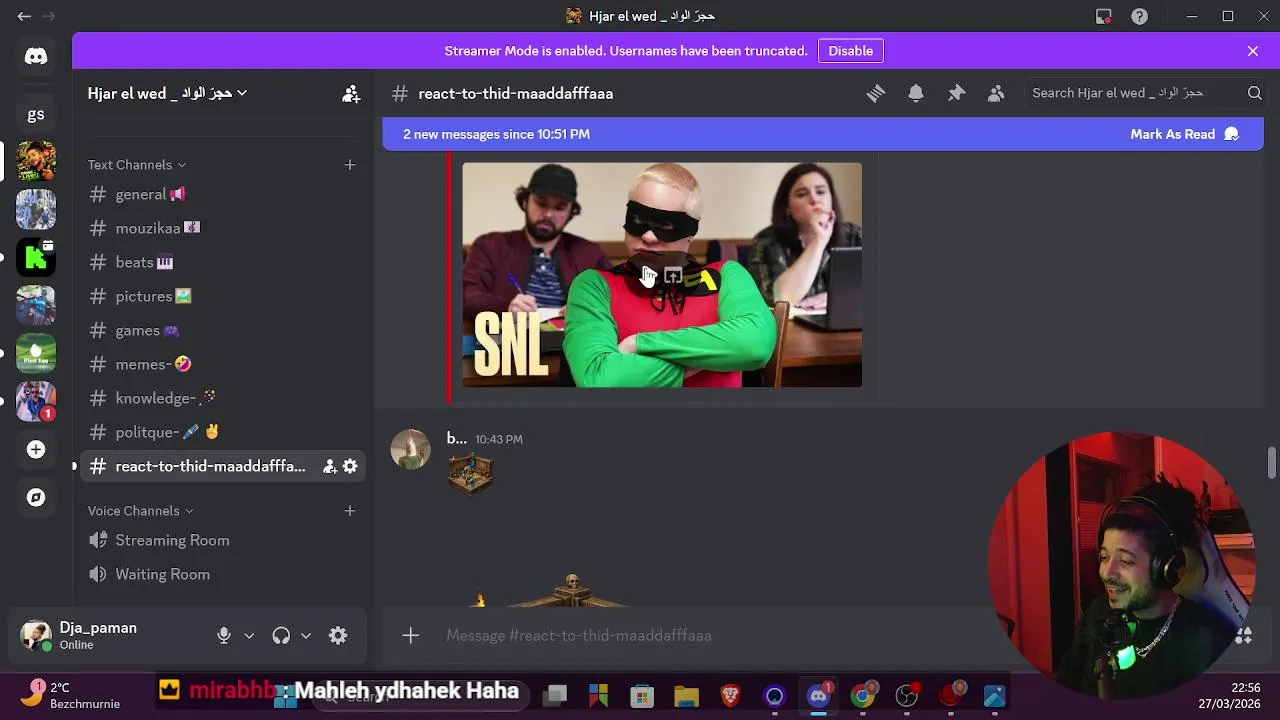The height and width of the screenshot is (720, 1280).
Task: Open the apps icon in message bar
Action: [x=1244, y=636]
